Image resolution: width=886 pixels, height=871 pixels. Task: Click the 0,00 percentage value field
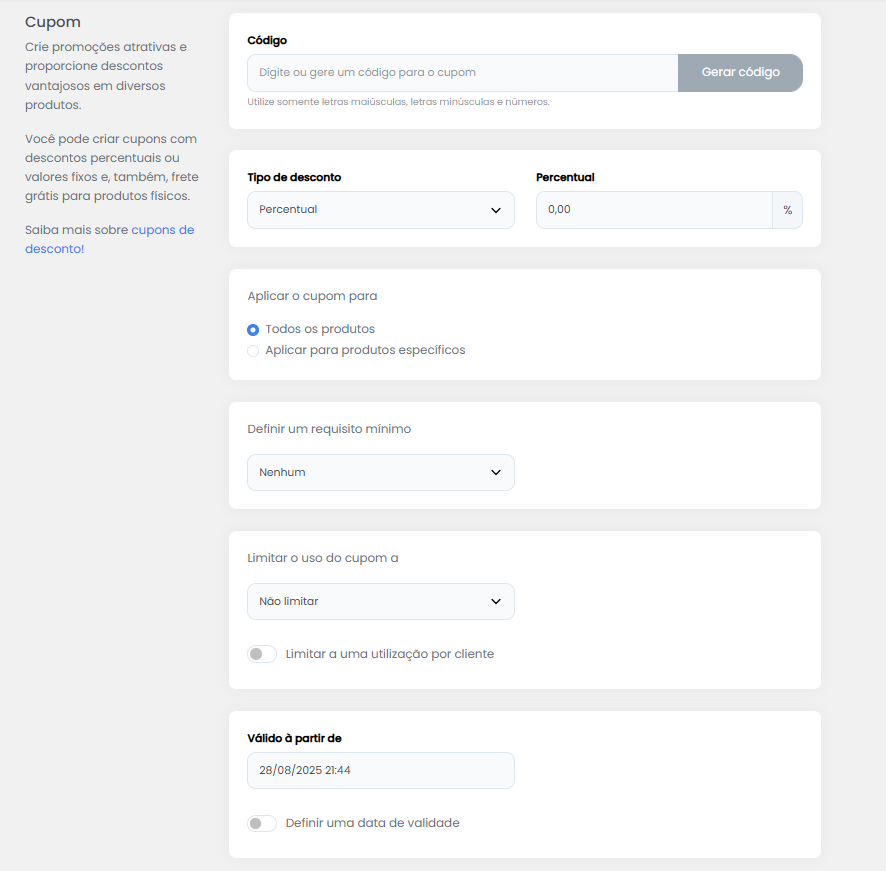point(654,210)
